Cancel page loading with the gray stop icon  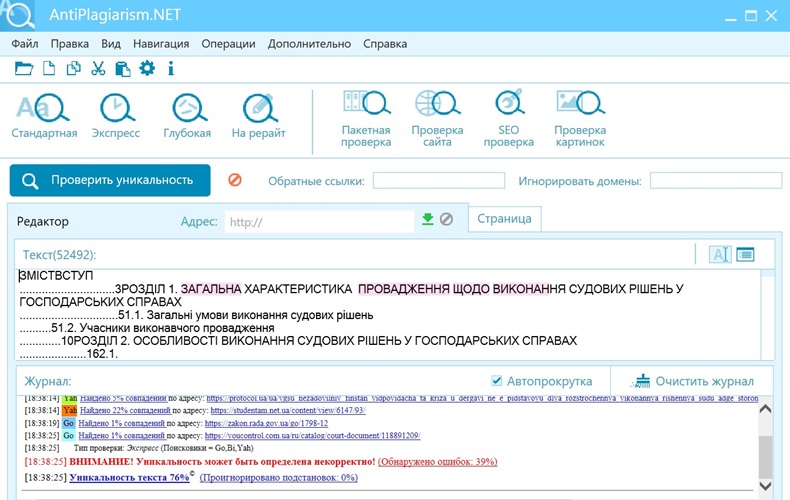[x=446, y=219]
